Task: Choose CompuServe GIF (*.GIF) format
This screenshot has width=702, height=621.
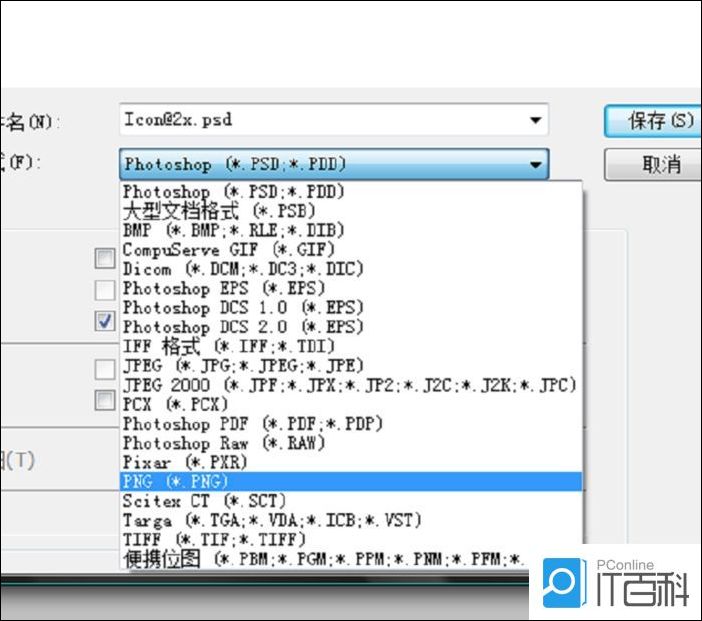Action: (351, 249)
